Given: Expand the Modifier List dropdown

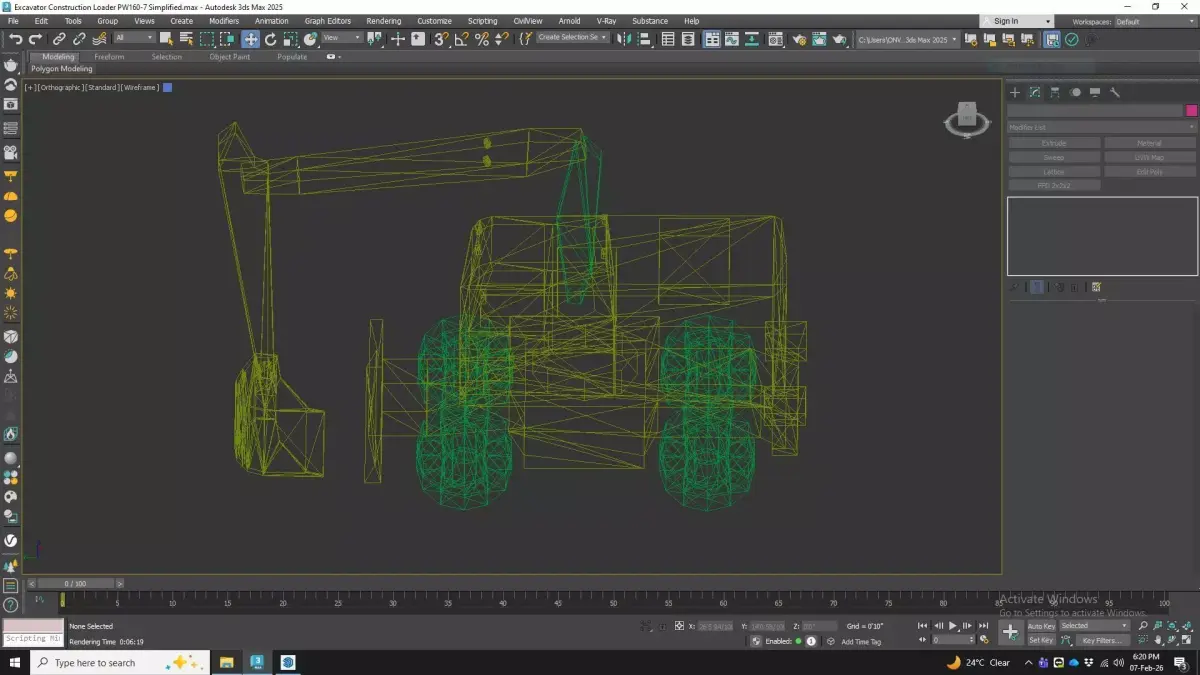Looking at the screenshot, I should pyautogui.click(x=1101, y=127).
